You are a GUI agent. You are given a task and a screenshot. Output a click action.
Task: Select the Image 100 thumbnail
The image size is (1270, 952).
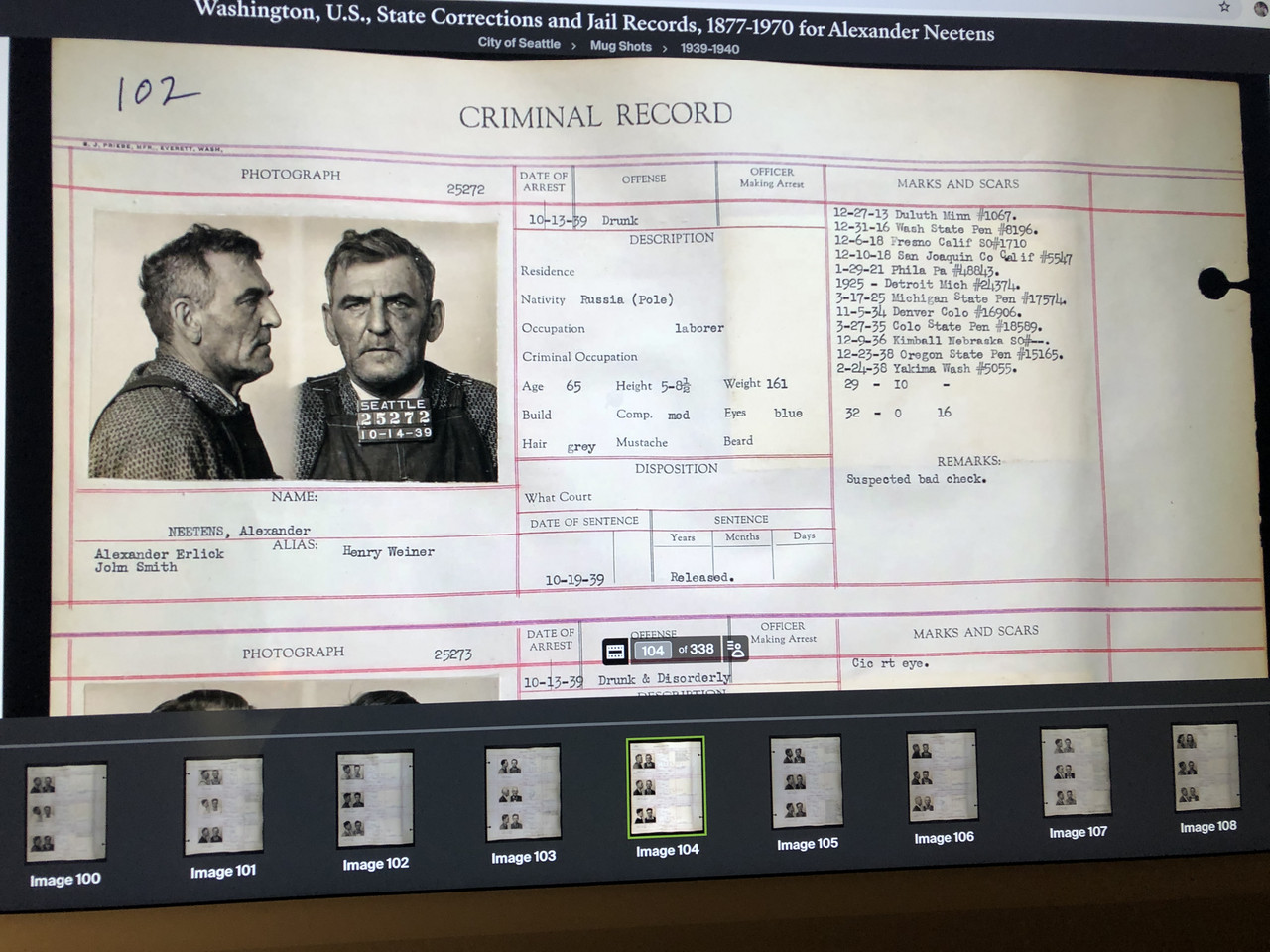[x=65, y=811]
